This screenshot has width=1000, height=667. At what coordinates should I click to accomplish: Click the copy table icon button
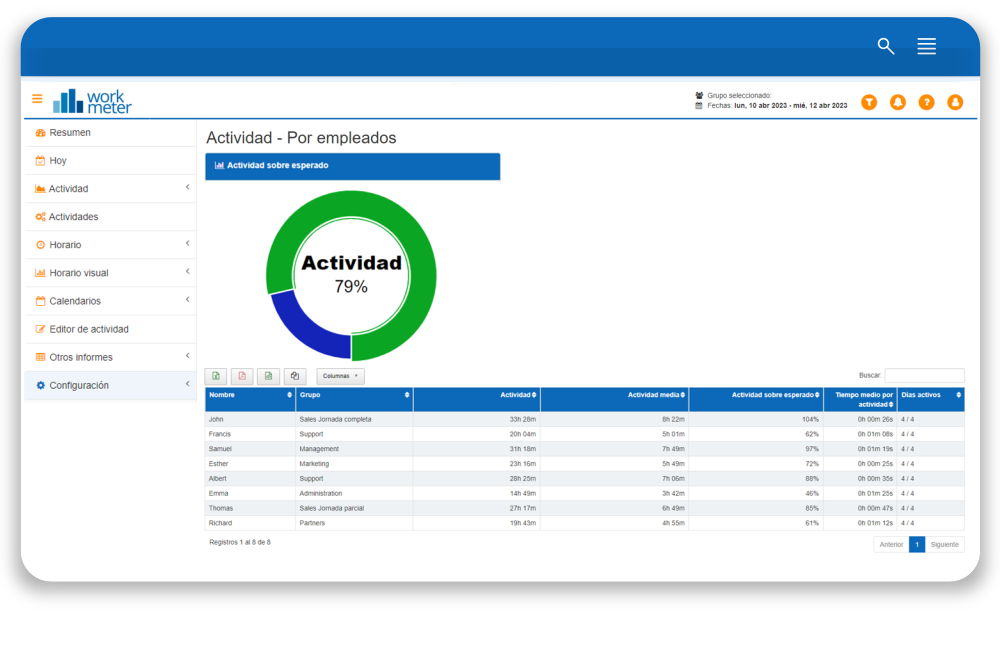[x=294, y=376]
